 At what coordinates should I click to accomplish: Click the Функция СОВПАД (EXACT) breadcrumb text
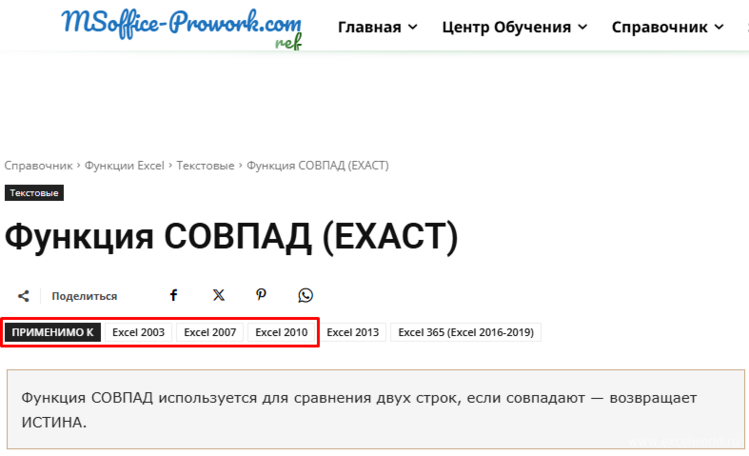[x=318, y=166]
